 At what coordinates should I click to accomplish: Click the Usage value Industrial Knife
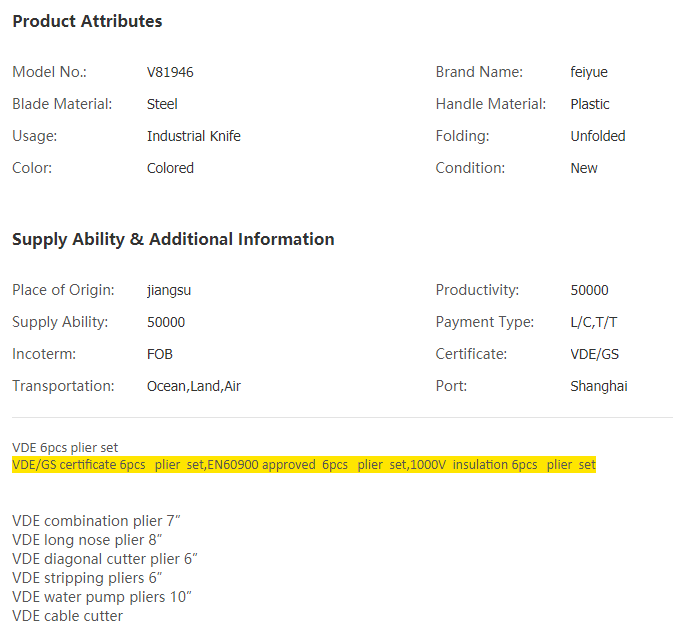click(193, 136)
